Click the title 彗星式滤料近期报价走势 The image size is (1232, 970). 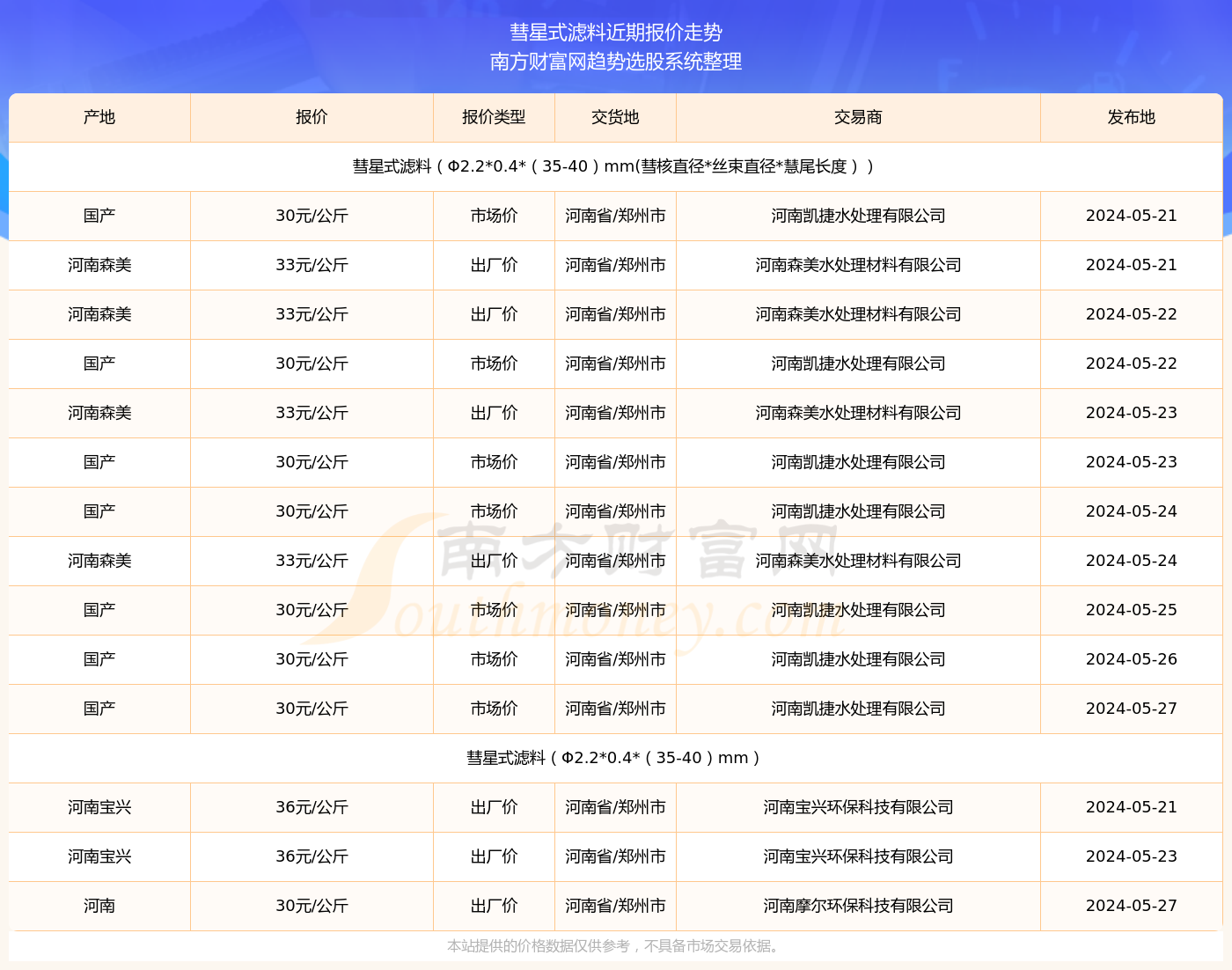pyautogui.click(x=616, y=33)
